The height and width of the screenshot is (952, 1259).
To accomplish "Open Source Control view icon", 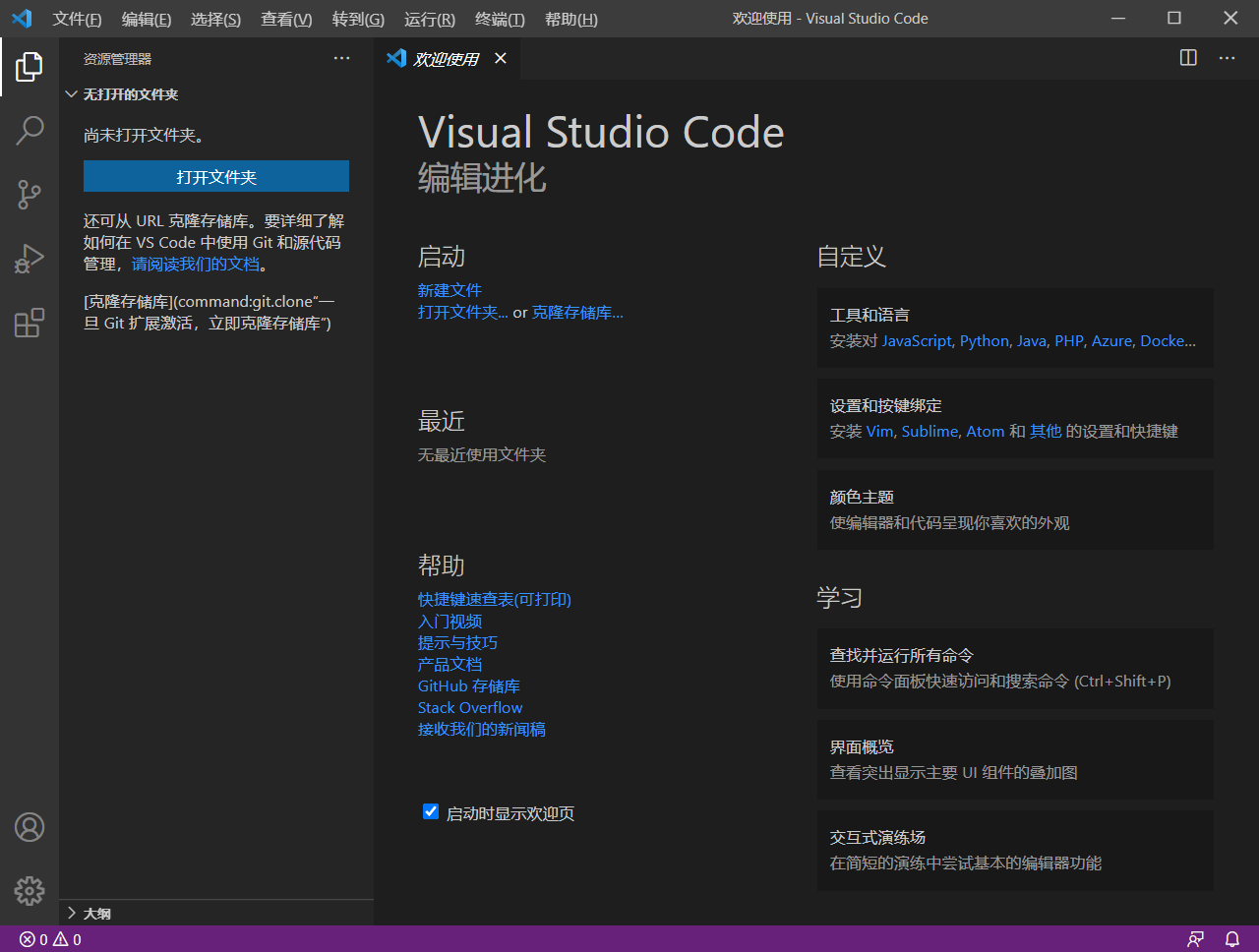I will pyautogui.click(x=30, y=194).
